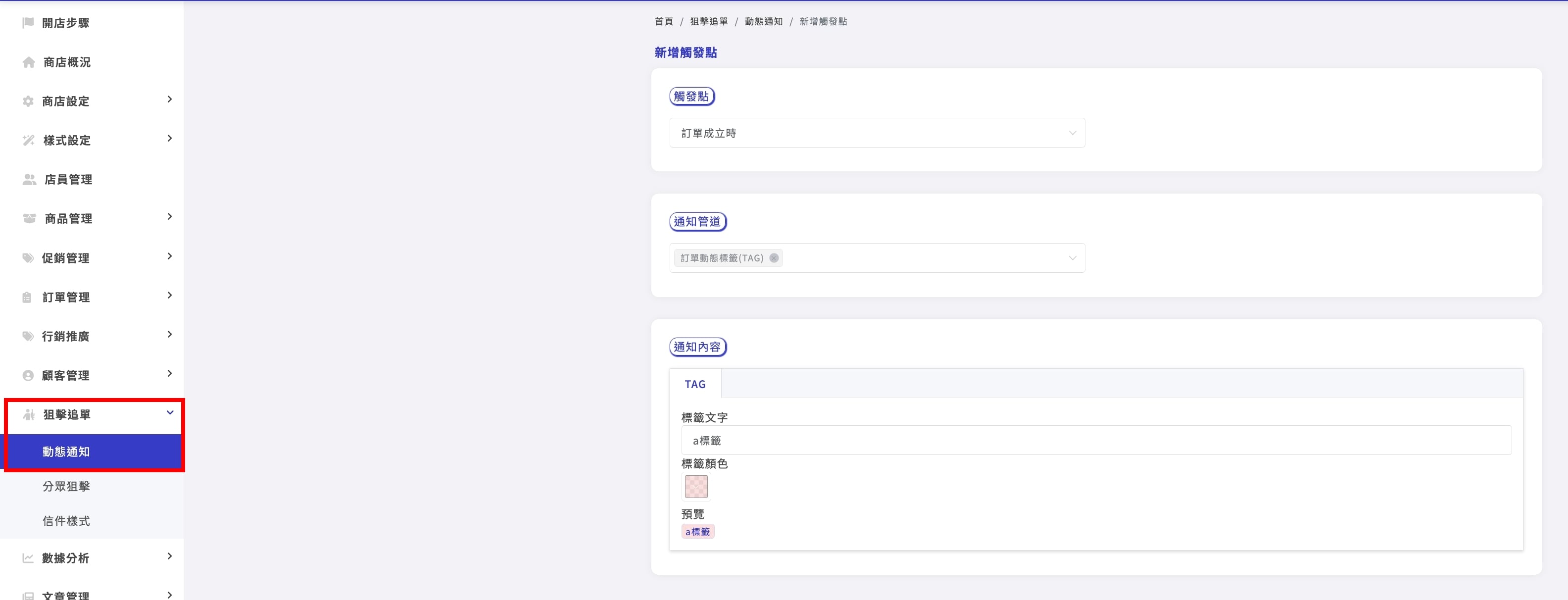The height and width of the screenshot is (600, 1568).
Task: Click the clipboard icon beside 訂單管理
Action: [27, 297]
